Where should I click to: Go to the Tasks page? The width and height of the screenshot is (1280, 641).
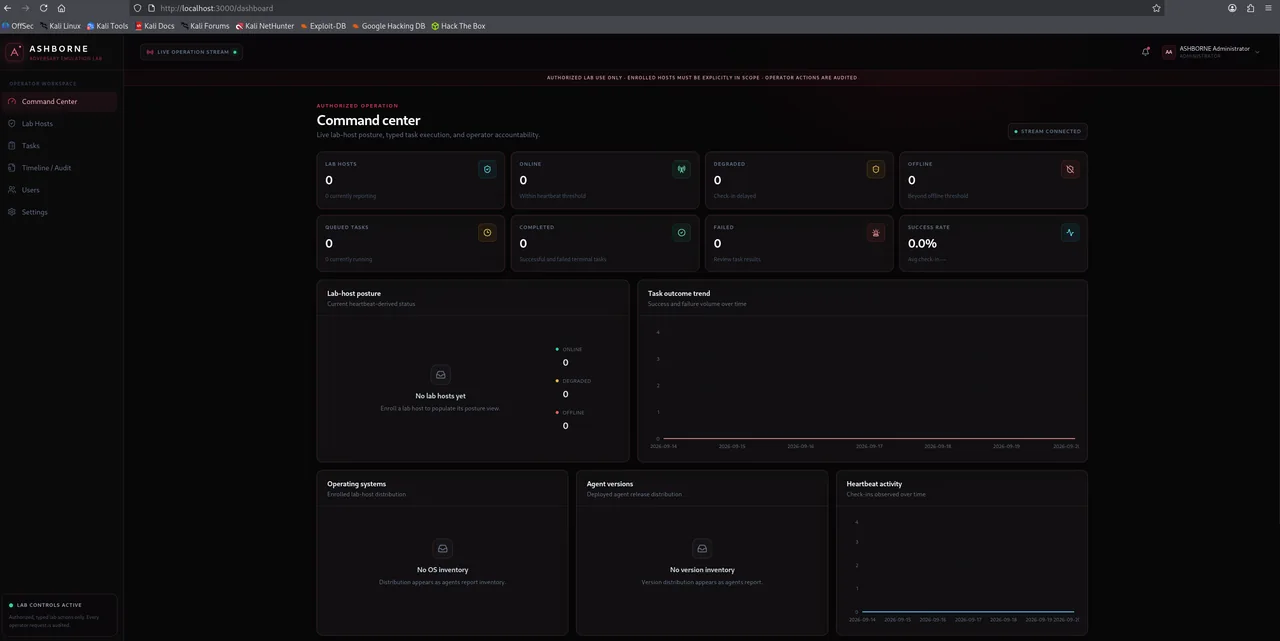[60, 145]
